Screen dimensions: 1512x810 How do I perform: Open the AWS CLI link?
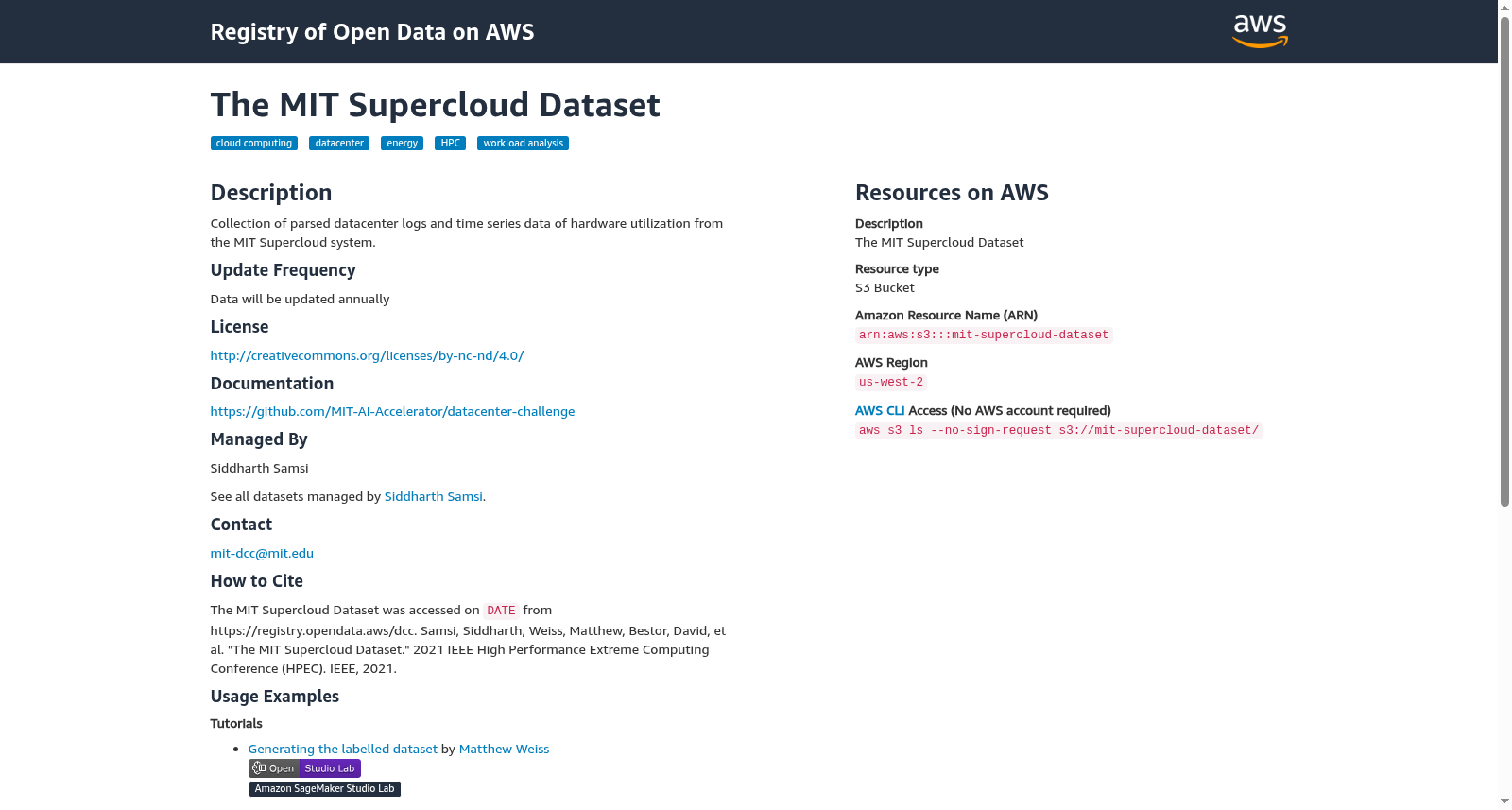[x=880, y=411]
